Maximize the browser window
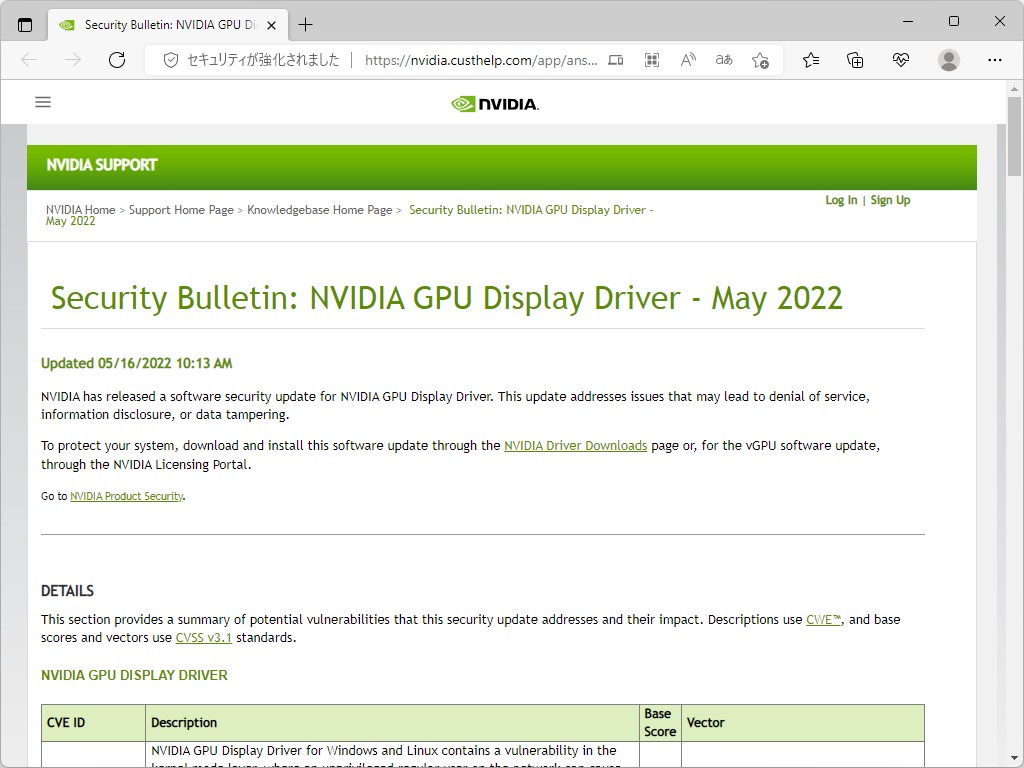This screenshot has height=768, width=1024. pos(953,22)
